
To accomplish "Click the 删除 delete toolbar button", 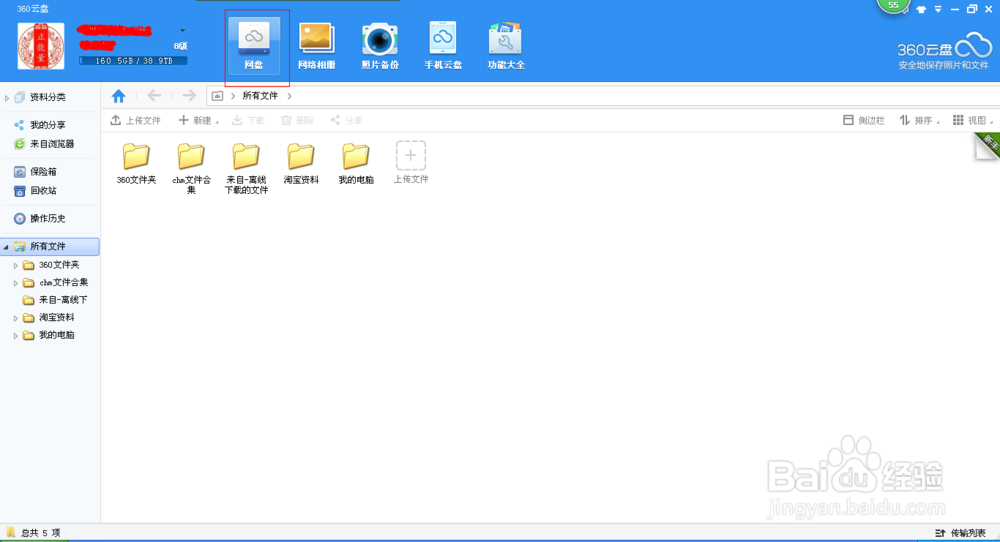I will tap(297, 120).
